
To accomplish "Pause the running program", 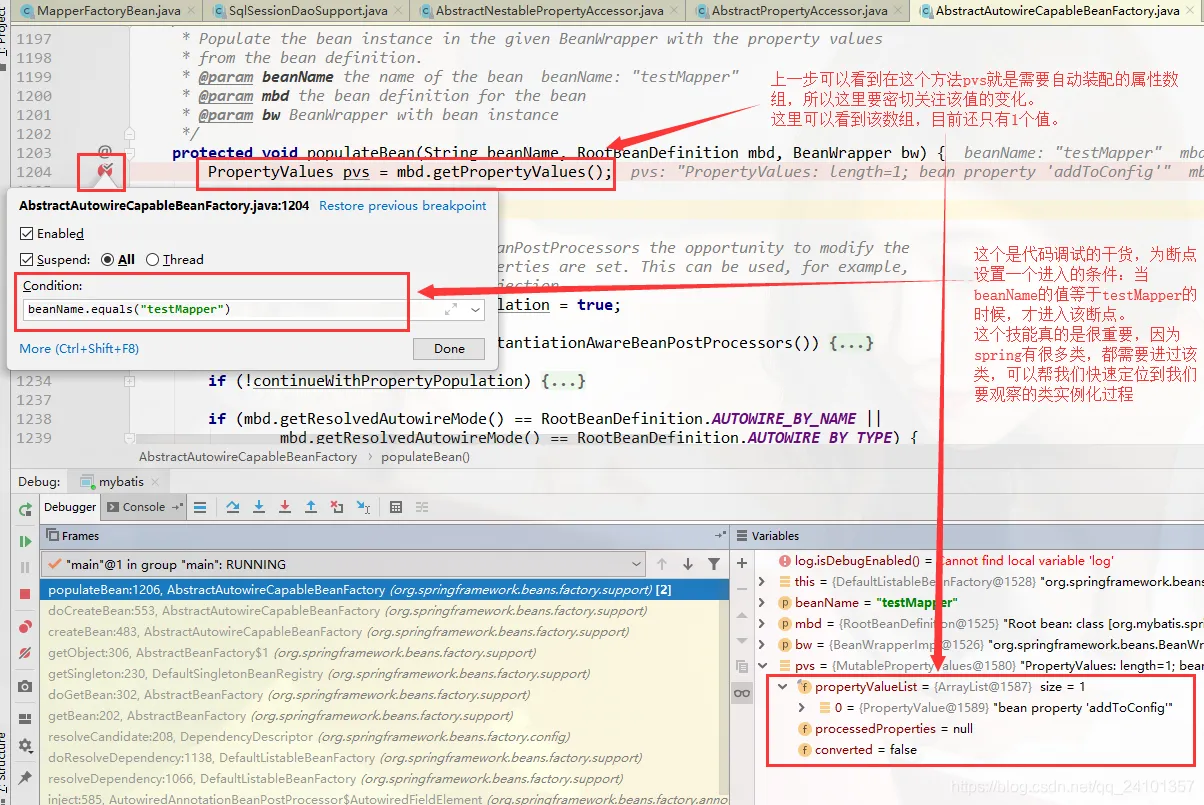I will (25, 567).
